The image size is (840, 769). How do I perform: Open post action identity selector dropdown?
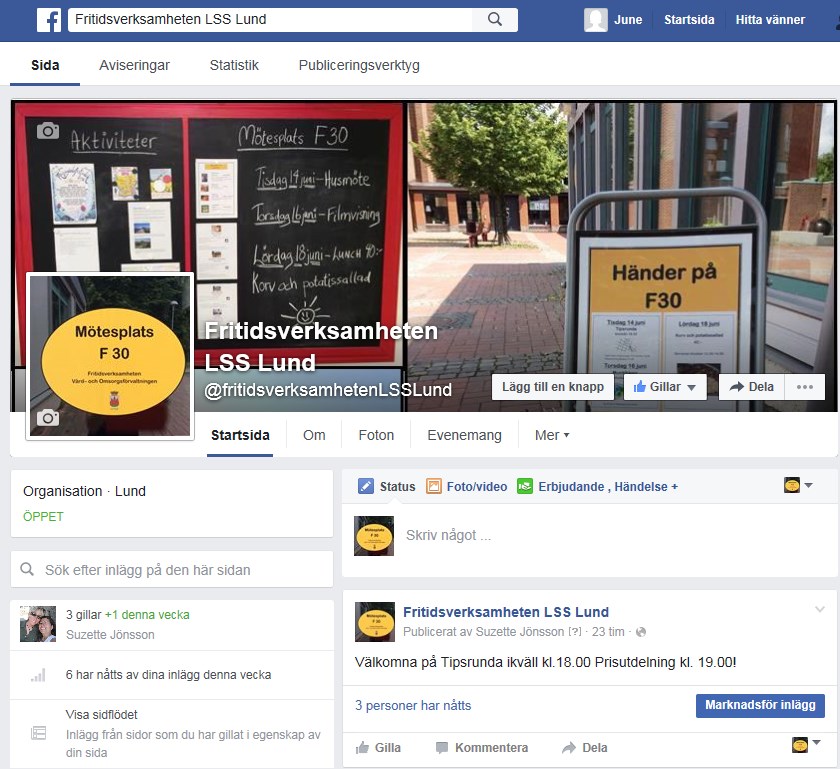tap(806, 744)
